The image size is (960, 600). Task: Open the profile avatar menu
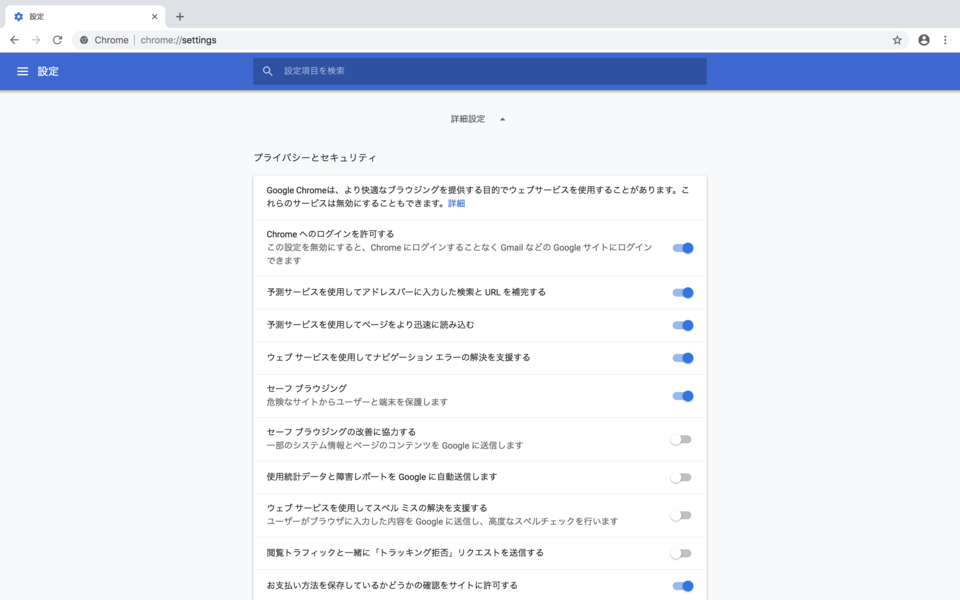[x=924, y=40]
